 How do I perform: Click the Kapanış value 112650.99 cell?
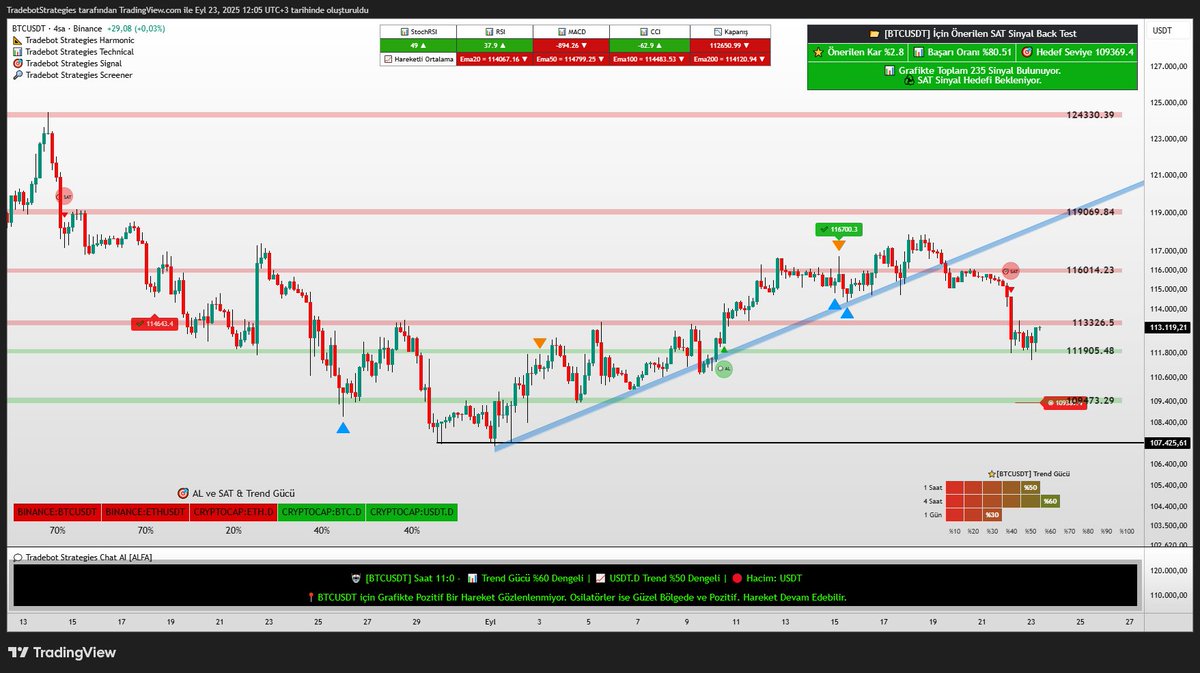[x=730, y=45]
